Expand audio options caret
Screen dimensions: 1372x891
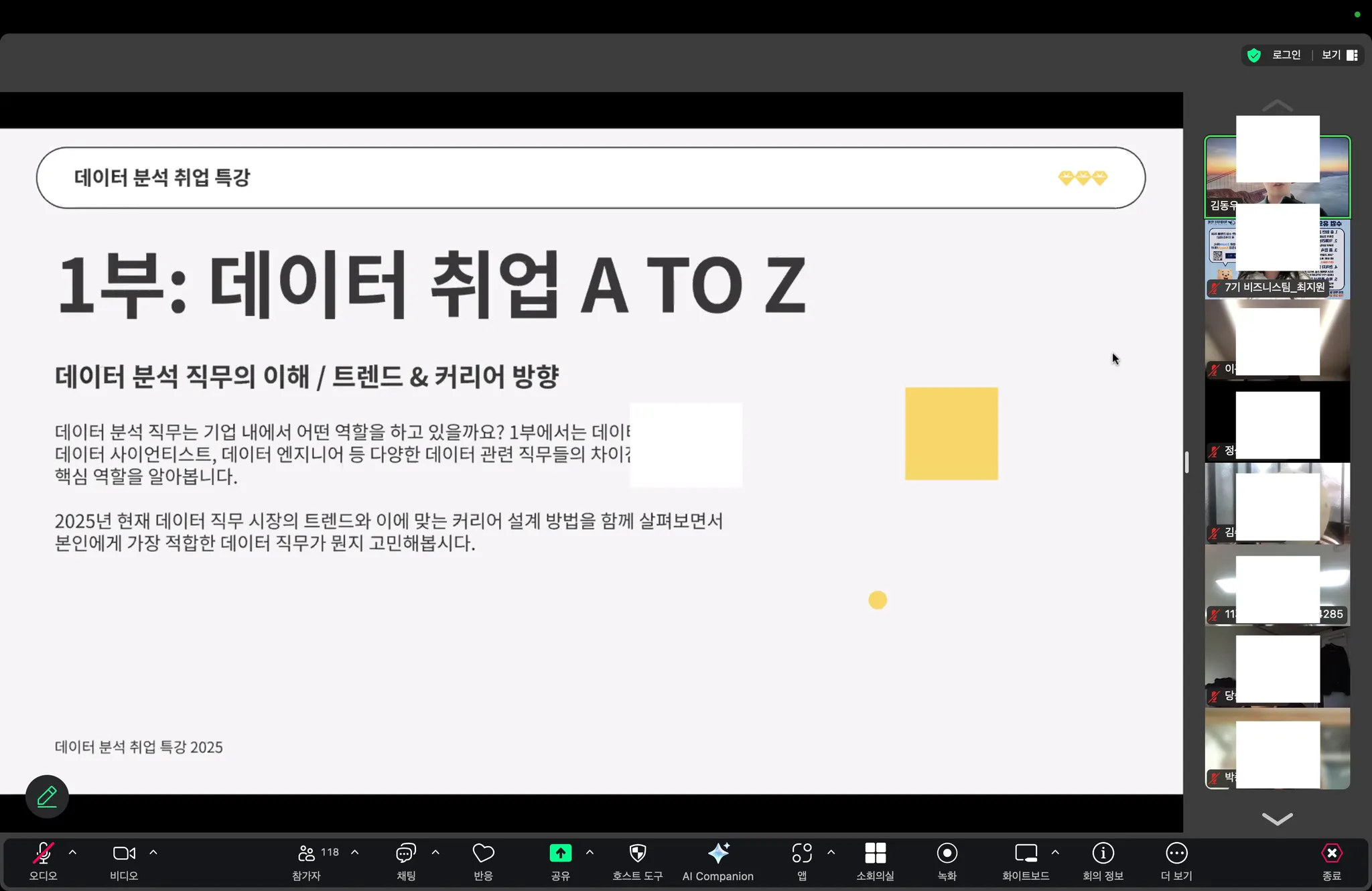(x=72, y=852)
